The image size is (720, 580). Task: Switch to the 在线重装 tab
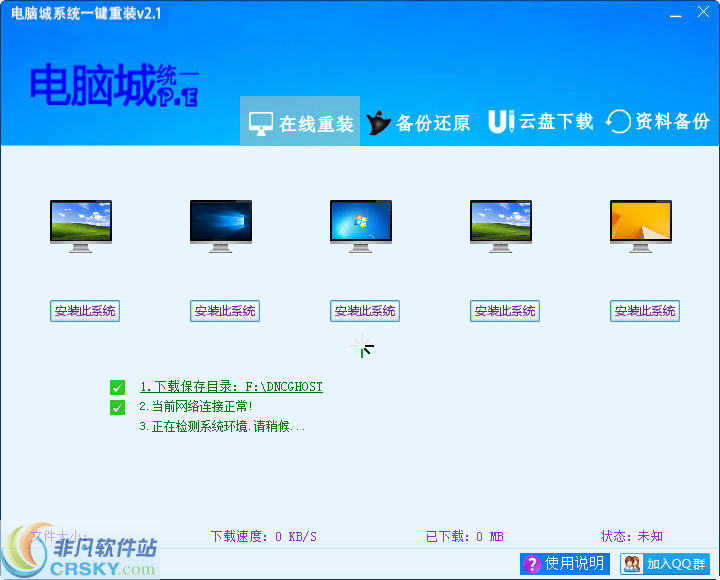(300, 122)
